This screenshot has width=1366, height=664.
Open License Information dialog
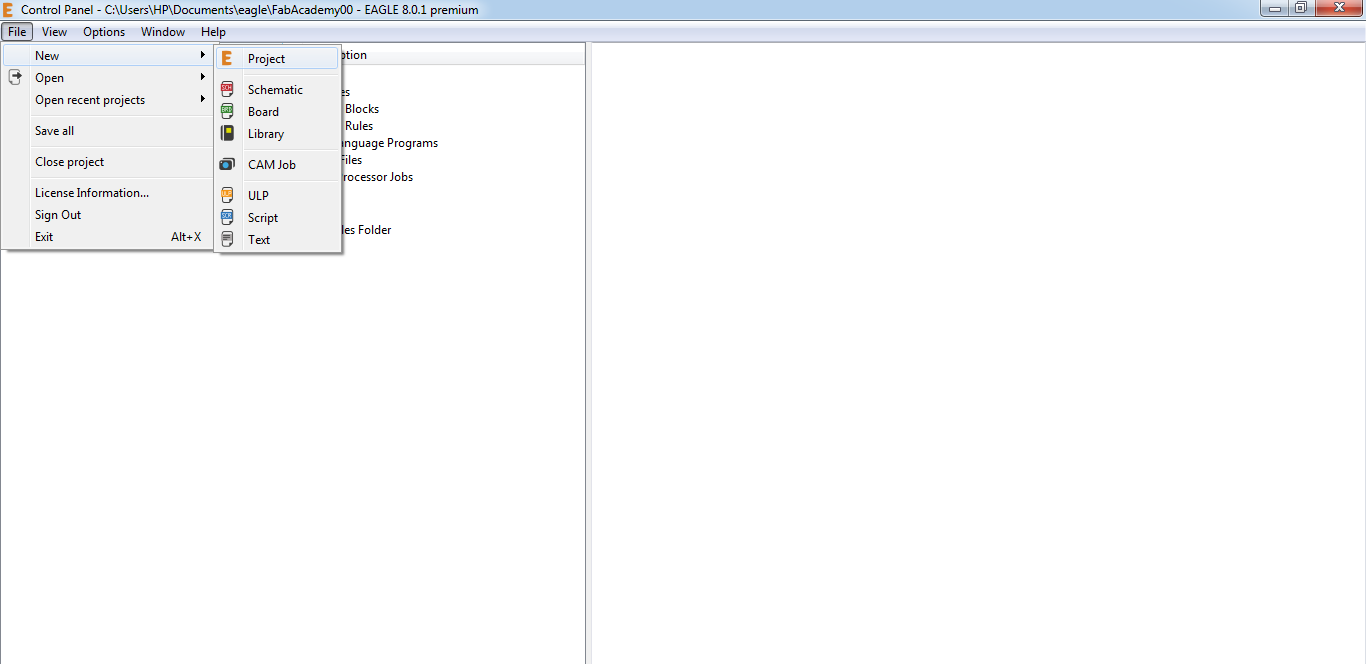pos(108,193)
